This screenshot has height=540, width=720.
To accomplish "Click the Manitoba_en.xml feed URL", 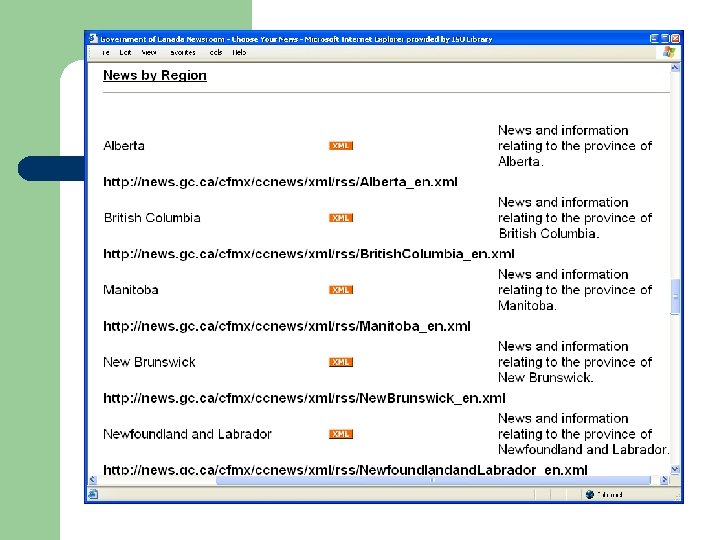I will tap(287, 326).
